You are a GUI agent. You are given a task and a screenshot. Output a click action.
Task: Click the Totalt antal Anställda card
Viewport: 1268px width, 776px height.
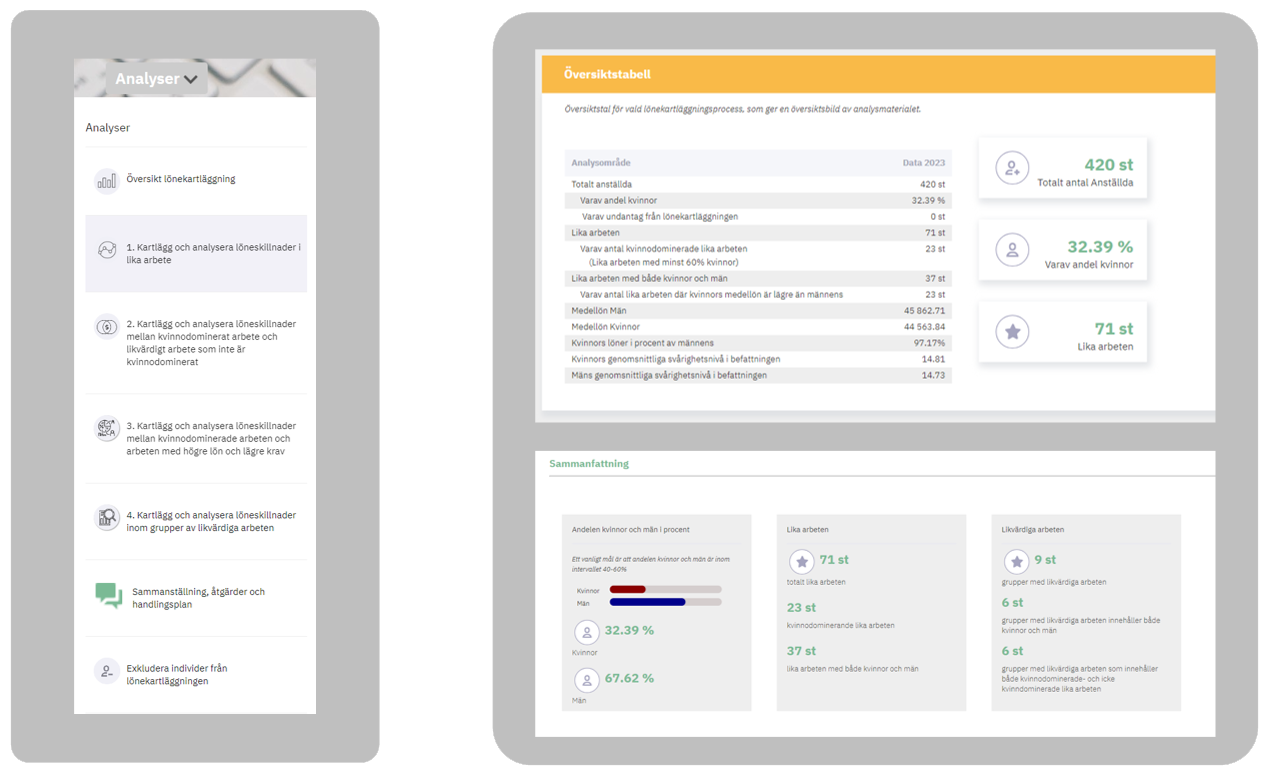click(x=1062, y=167)
